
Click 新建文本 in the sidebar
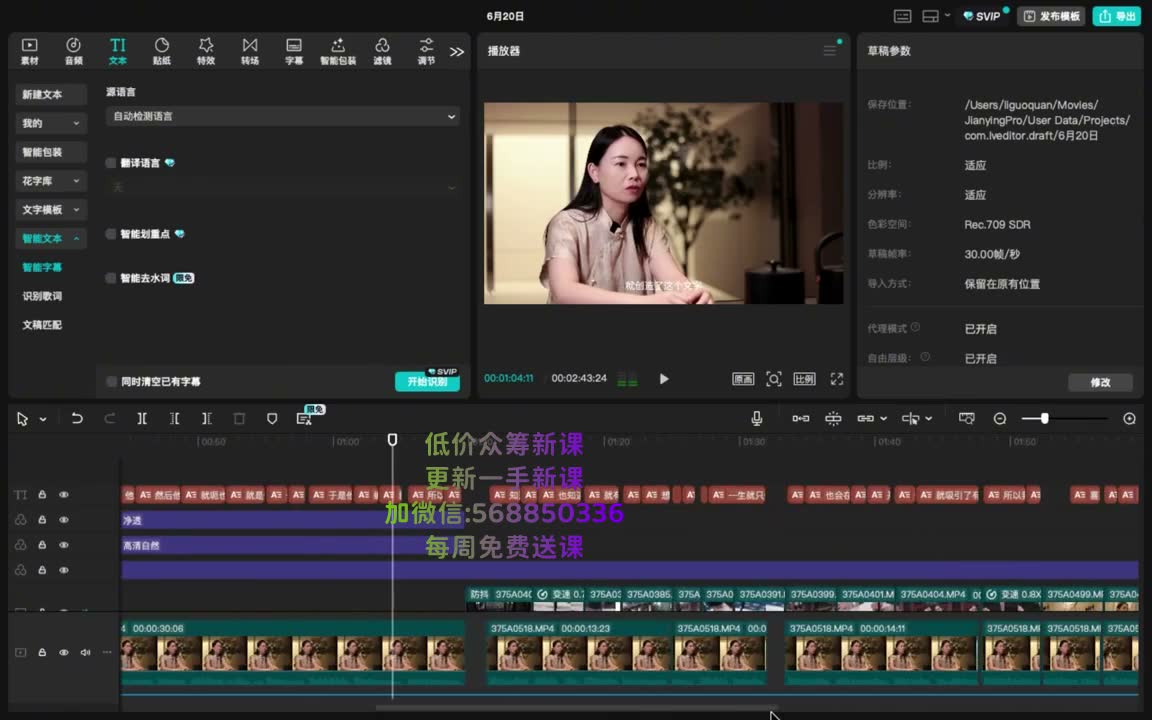(x=51, y=94)
